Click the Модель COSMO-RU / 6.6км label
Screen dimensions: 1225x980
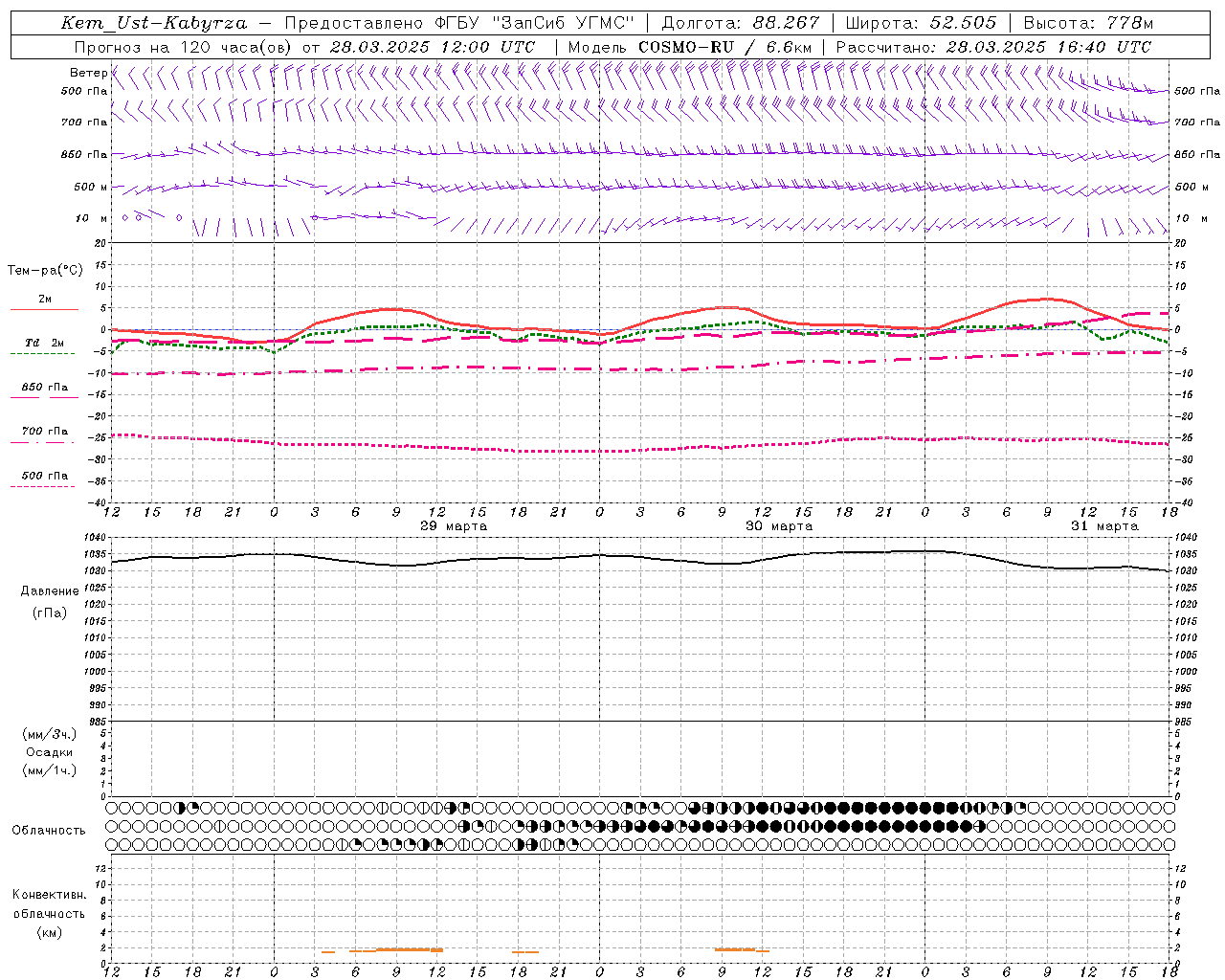[x=690, y=47]
